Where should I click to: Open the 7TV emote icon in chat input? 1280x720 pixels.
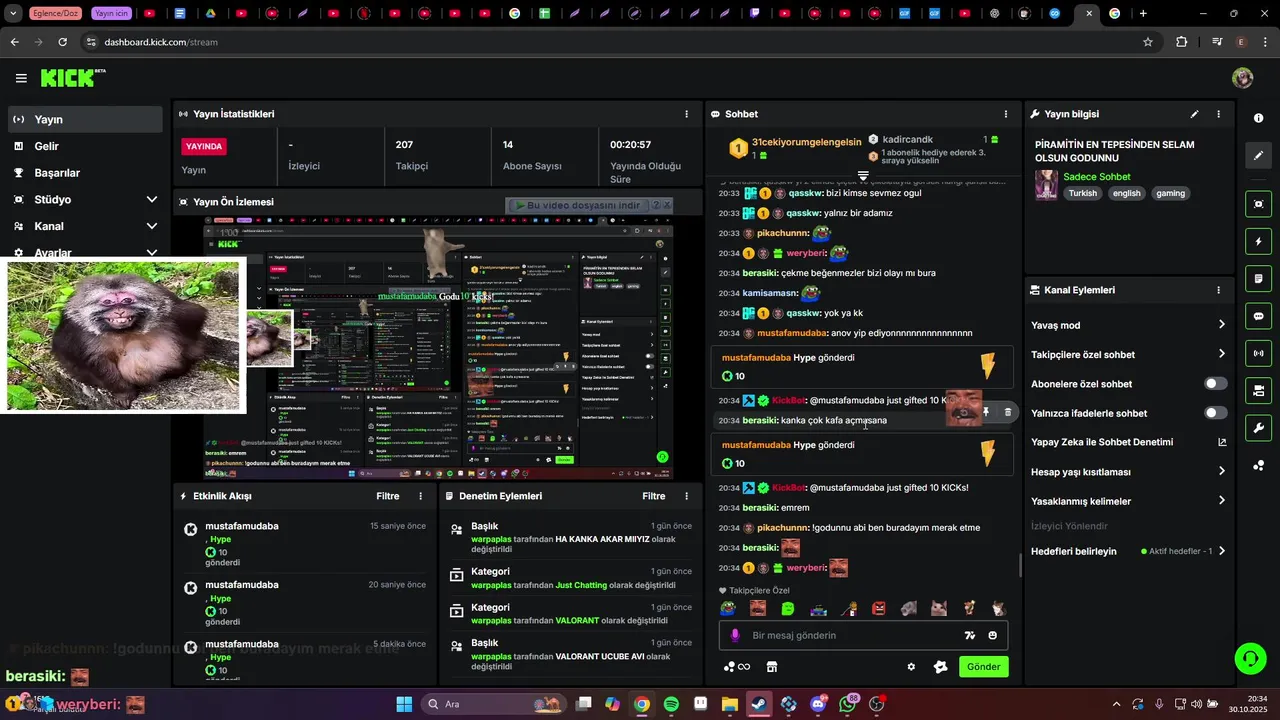(969, 635)
